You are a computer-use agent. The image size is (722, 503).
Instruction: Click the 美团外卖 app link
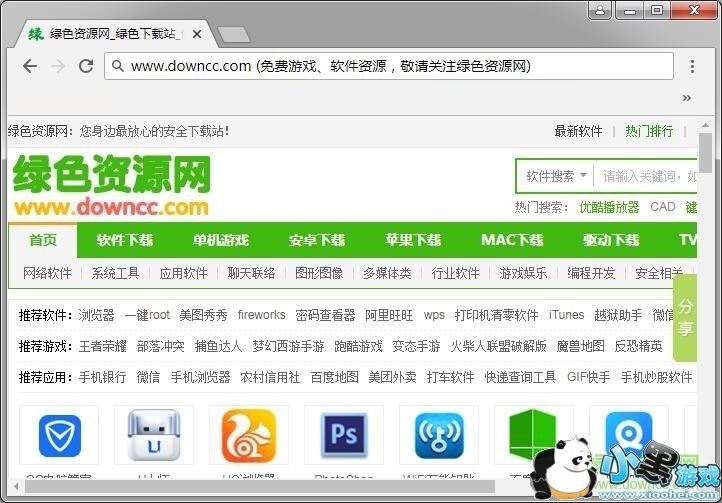(392, 377)
